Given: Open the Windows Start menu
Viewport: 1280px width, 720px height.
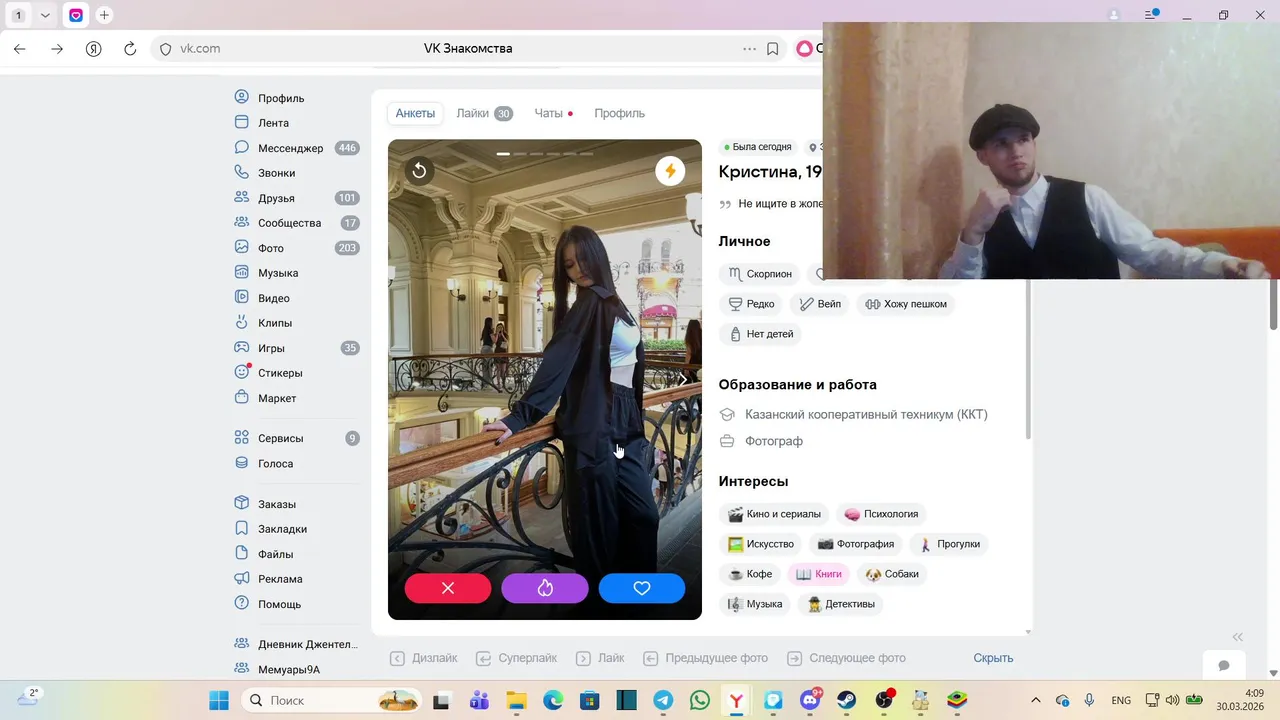Looking at the screenshot, I should pos(218,700).
